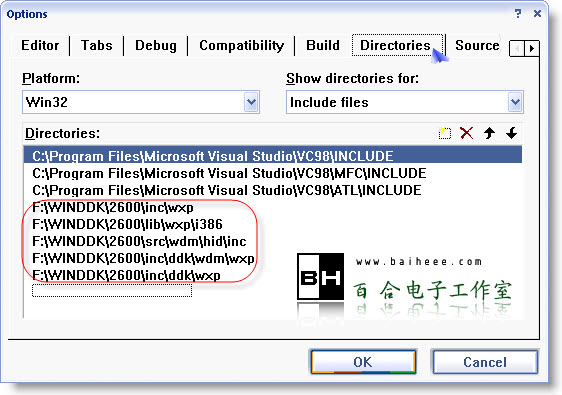
Task: Open the Compatibility tab
Action: point(242,46)
